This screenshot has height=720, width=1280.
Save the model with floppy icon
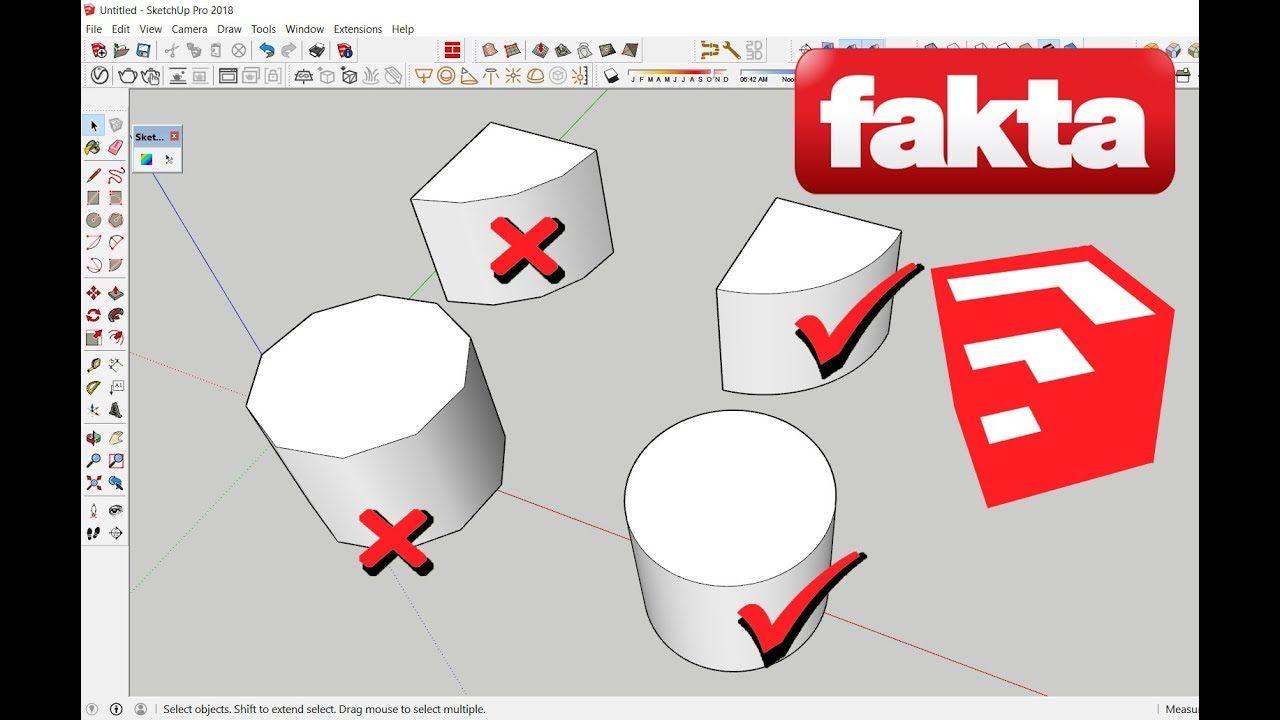coord(145,50)
